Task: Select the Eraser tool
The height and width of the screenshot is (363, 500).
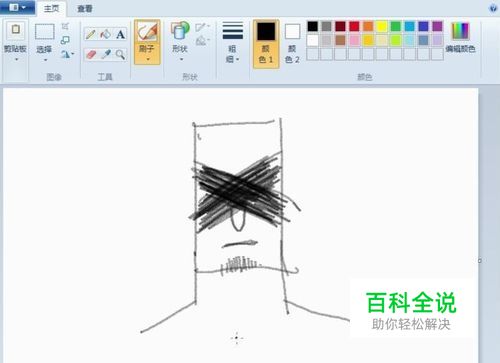Action: coord(91,54)
